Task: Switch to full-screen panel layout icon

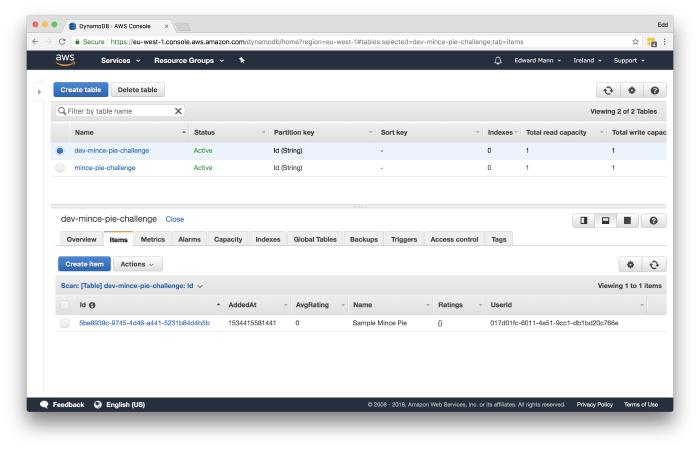Action: (x=627, y=221)
